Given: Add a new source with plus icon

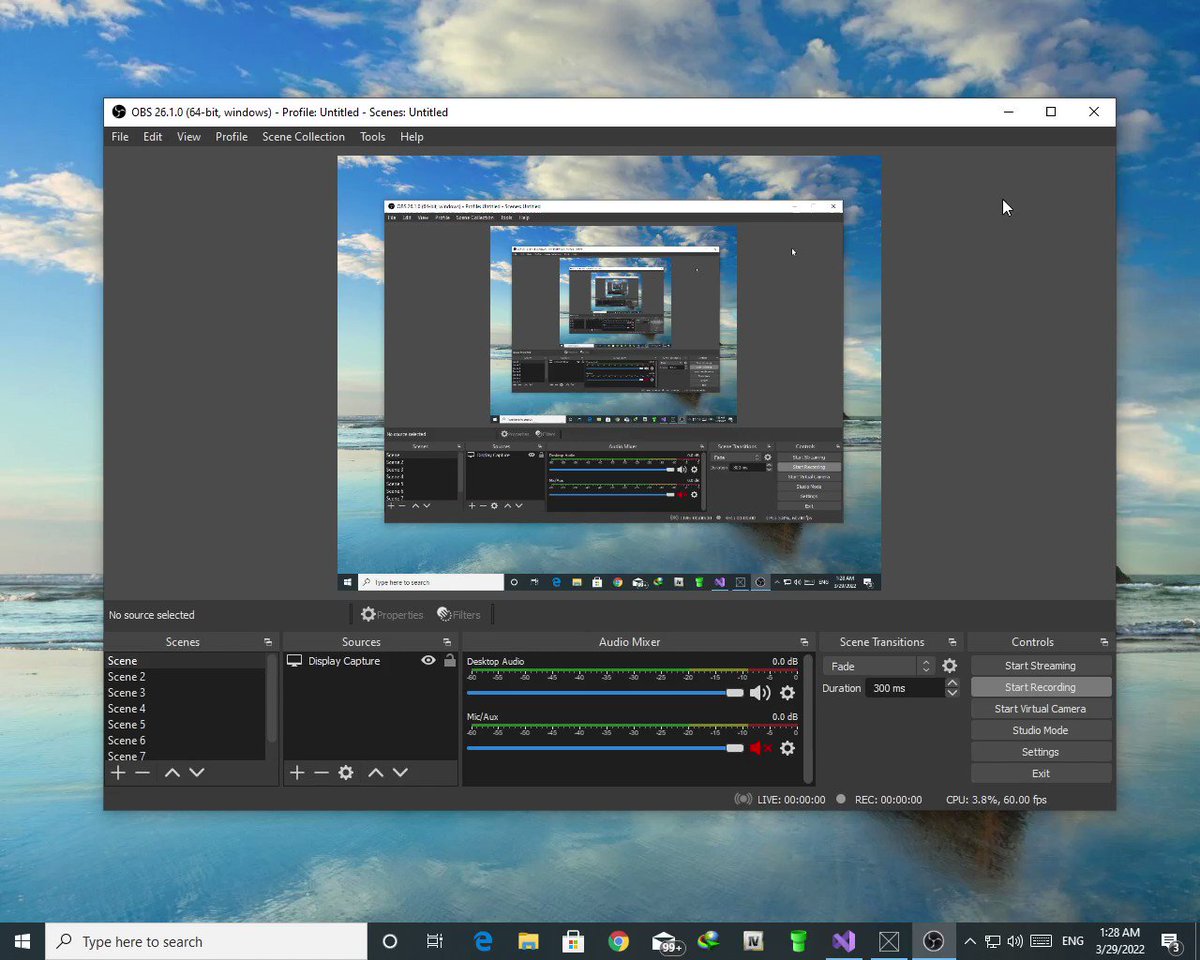Looking at the screenshot, I should pyautogui.click(x=296, y=773).
